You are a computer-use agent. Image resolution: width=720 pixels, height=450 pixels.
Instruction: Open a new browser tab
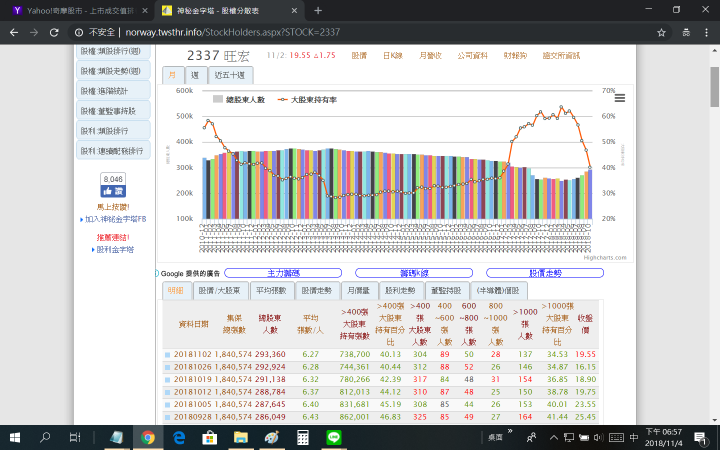(318, 10)
